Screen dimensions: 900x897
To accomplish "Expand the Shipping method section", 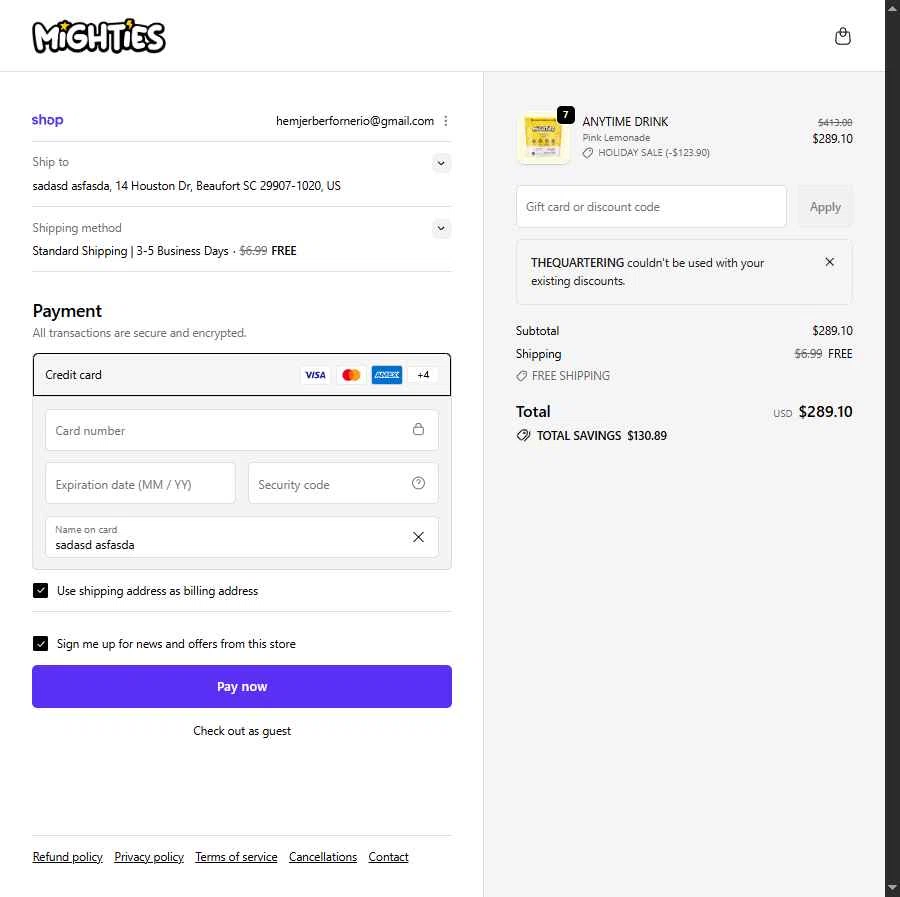I will (x=441, y=228).
